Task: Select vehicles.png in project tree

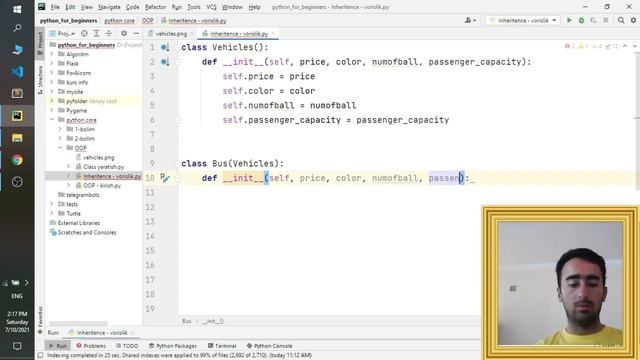Action: tap(98, 157)
